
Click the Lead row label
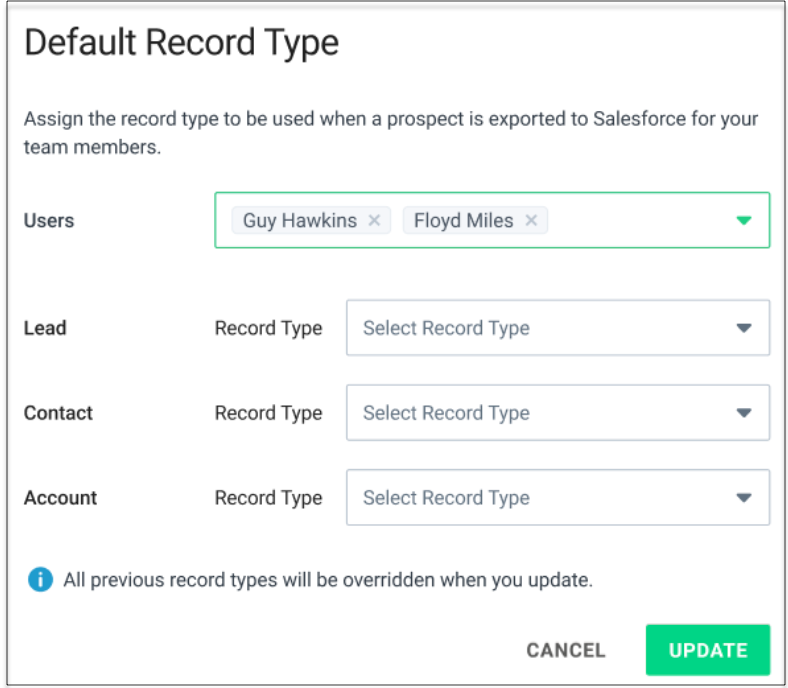pos(45,328)
